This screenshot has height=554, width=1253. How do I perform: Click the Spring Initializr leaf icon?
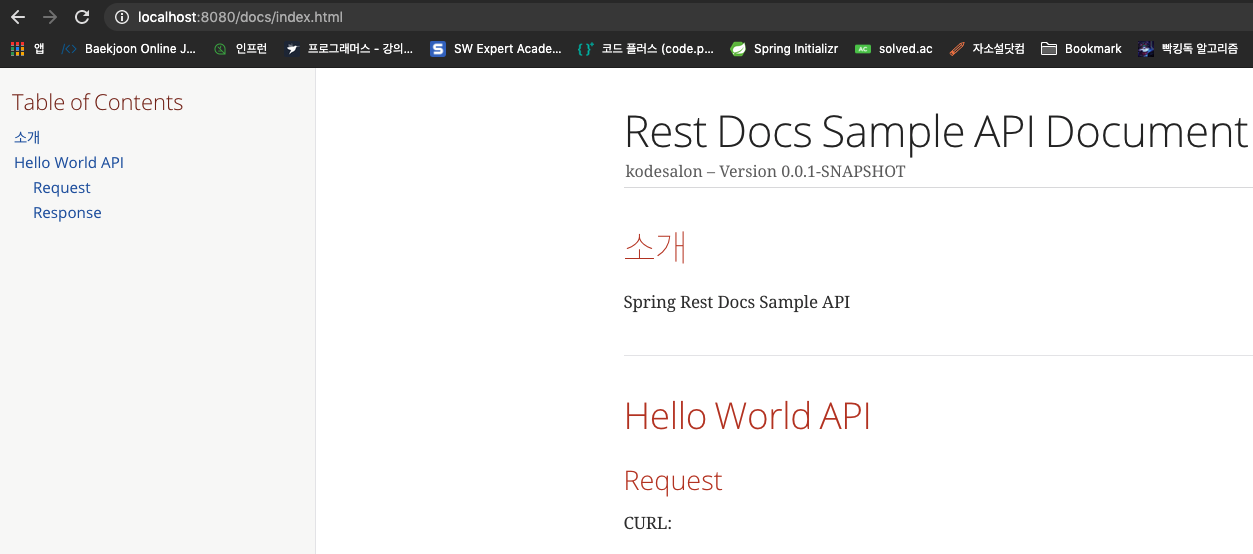pos(738,48)
